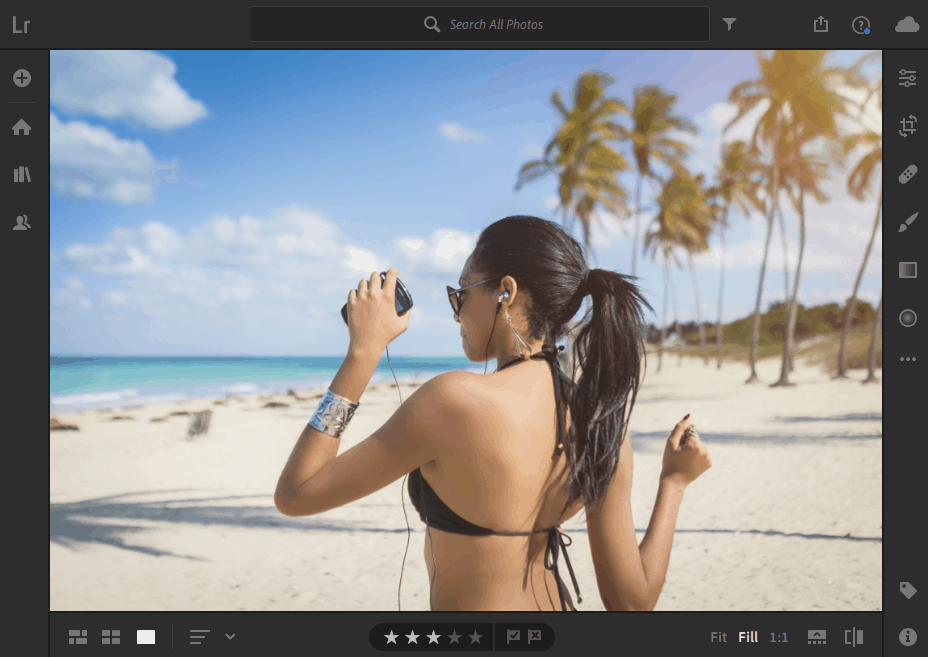928x657 pixels.
Task: Open the three-dot more options menu
Action: click(x=907, y=359)
